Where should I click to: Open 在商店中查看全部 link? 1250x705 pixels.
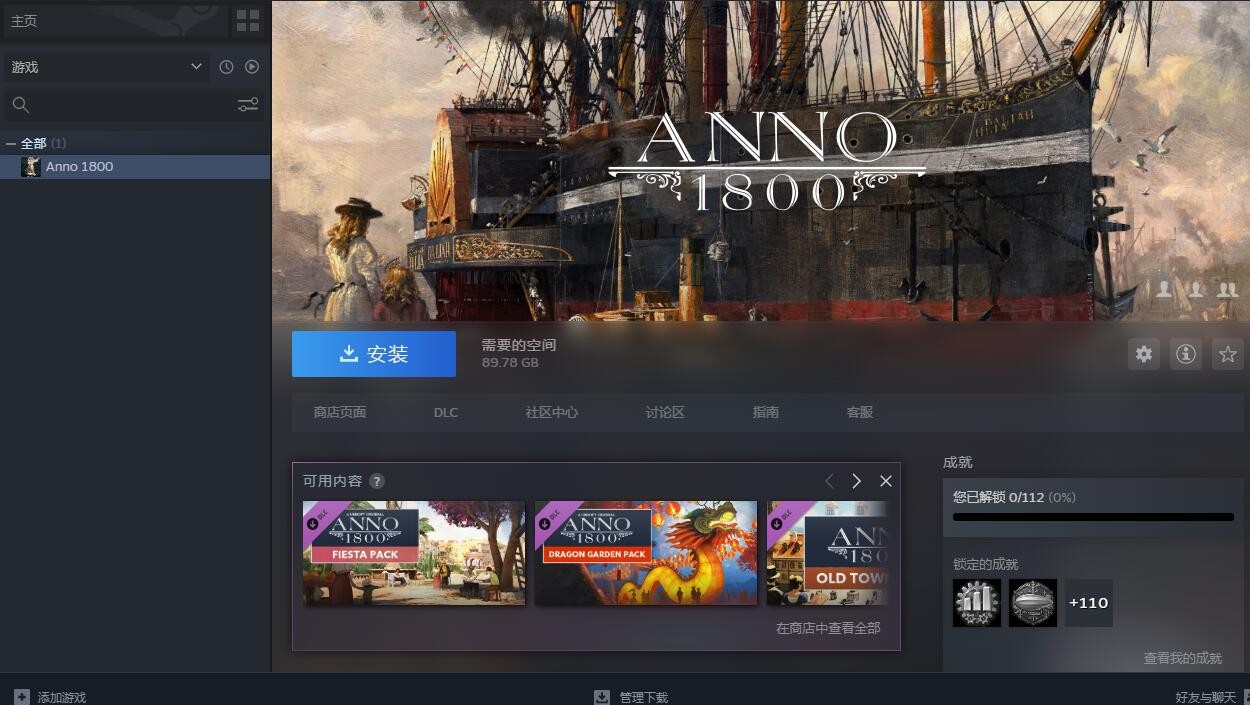[828, 628]
